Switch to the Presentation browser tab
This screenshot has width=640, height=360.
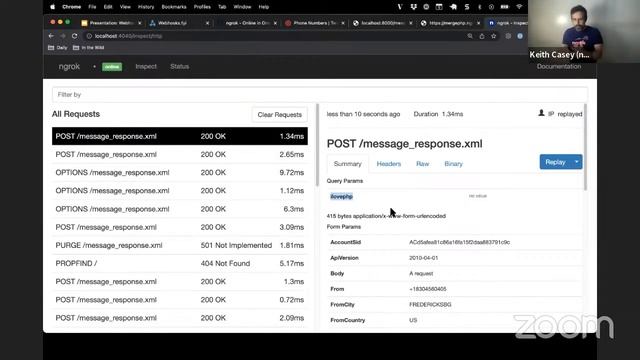coord(111,23)
